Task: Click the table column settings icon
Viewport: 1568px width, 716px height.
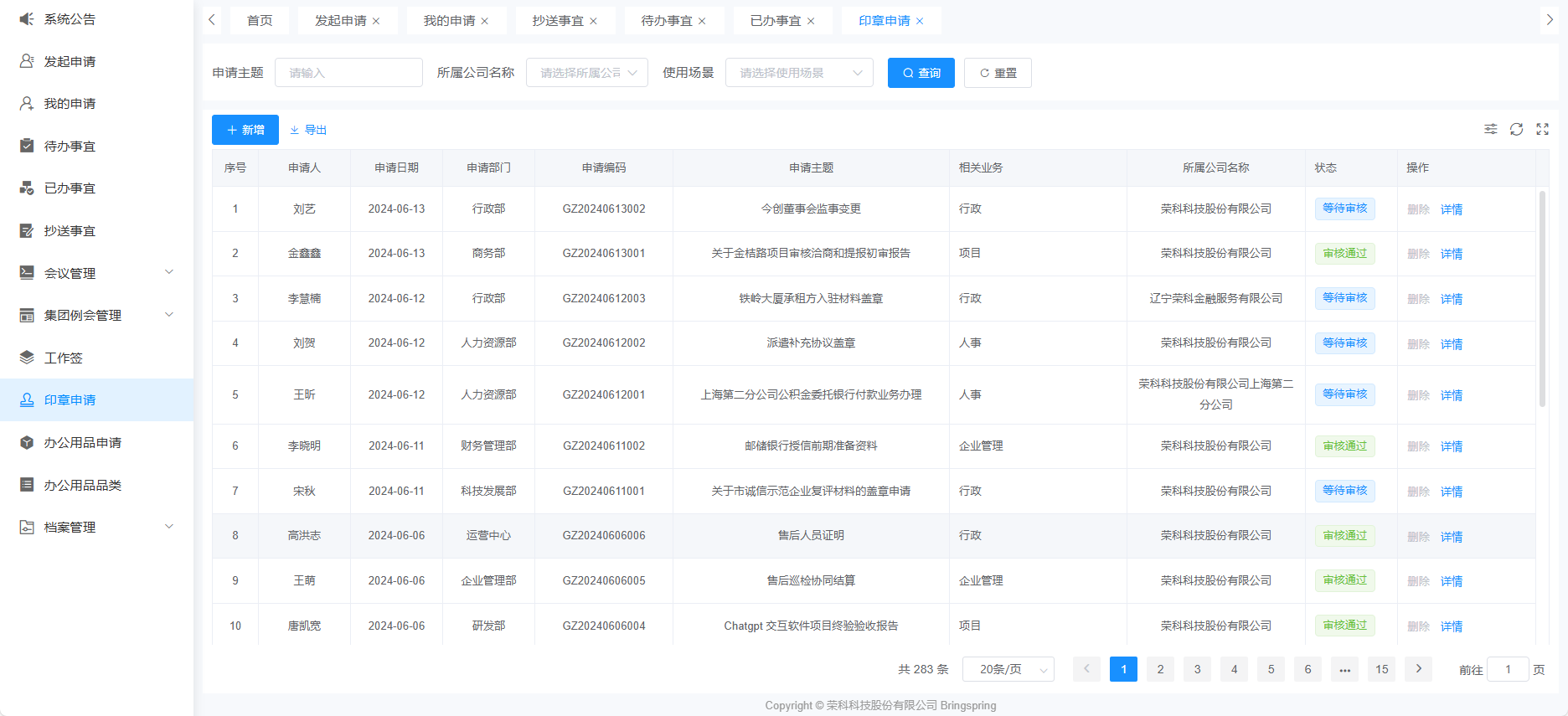Action: click(1490, 129)
